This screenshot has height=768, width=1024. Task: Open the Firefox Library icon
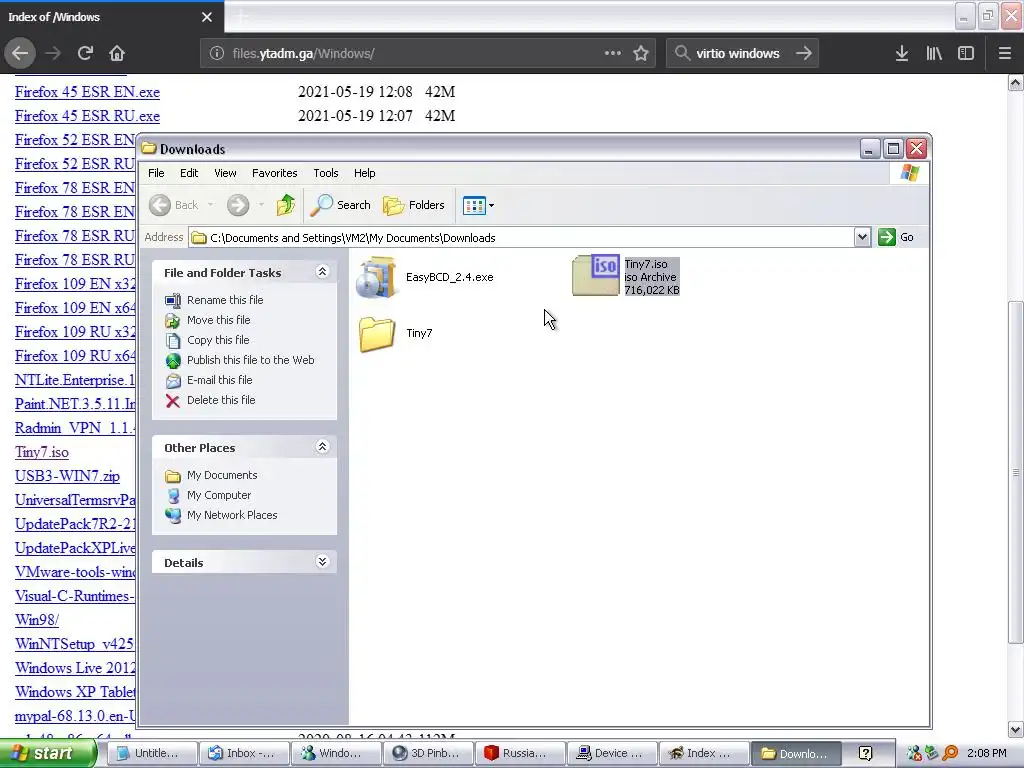tap(934, 54)
